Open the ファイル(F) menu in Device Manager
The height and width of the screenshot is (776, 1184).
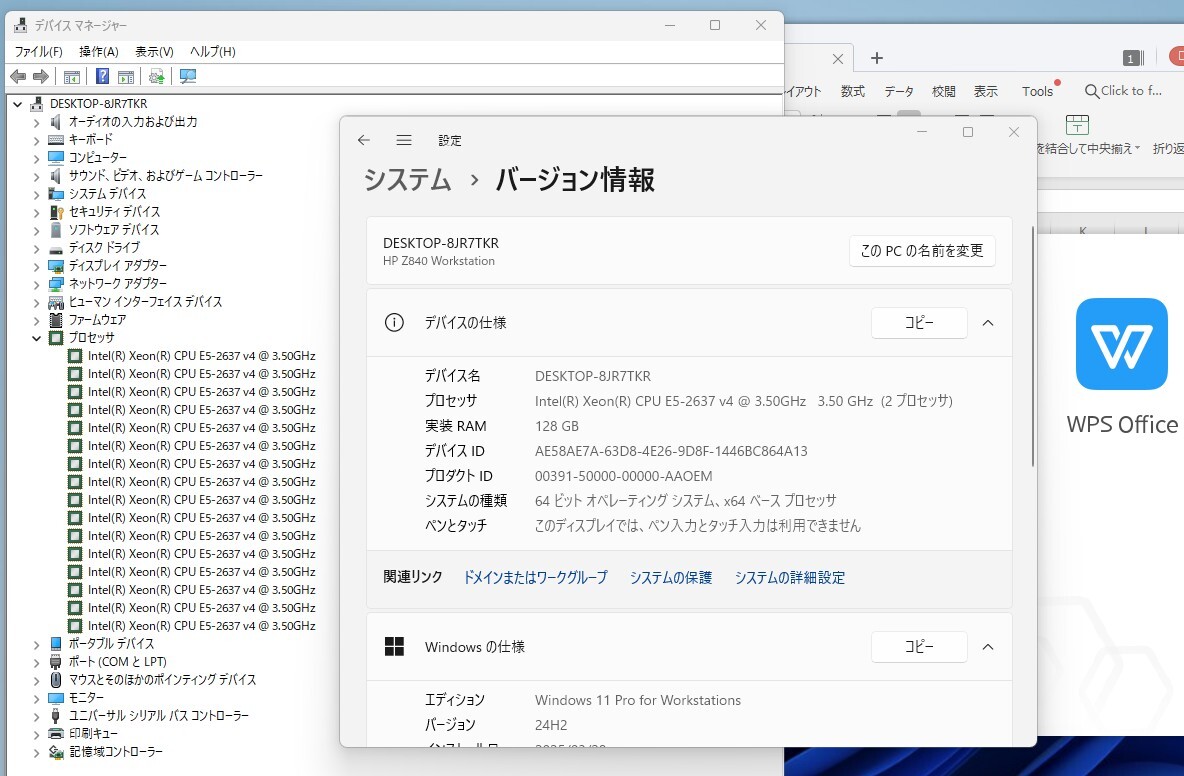[39, 51]
